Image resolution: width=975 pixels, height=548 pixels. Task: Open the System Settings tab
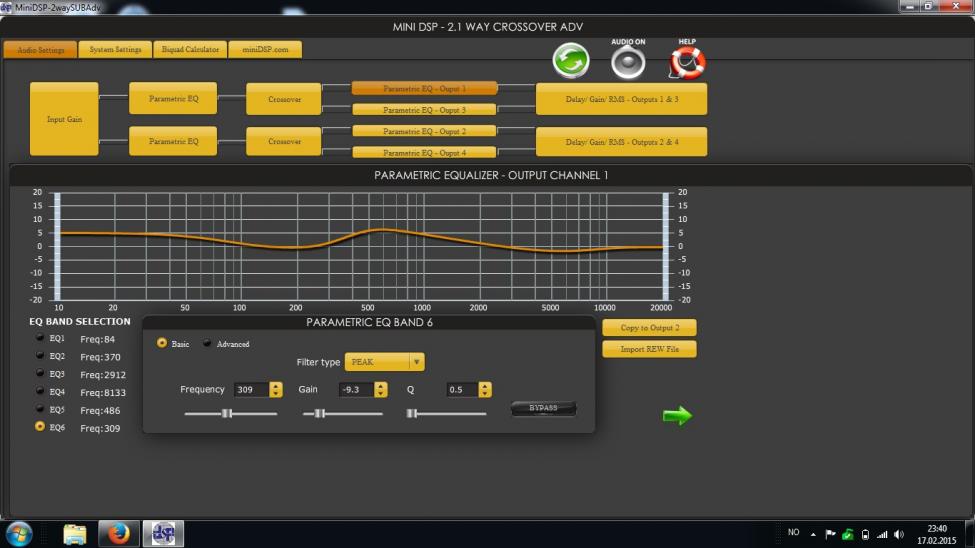[x=115, y=49]
